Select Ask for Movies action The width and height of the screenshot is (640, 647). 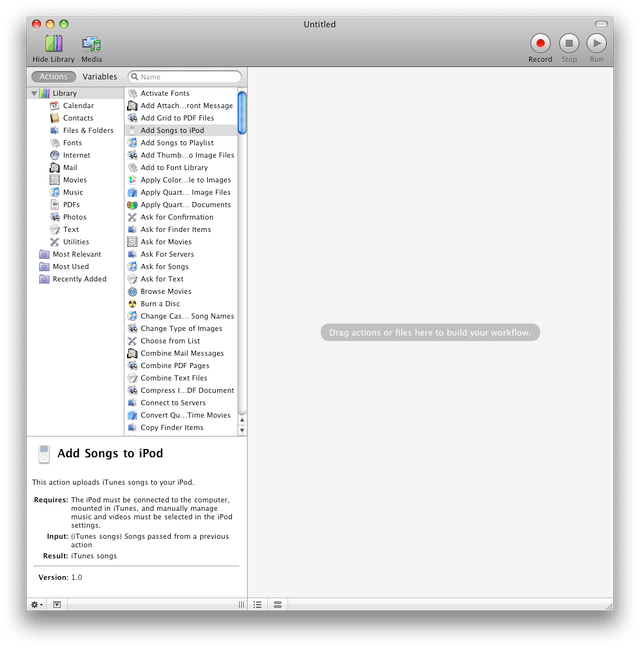(x=181, y=242)
